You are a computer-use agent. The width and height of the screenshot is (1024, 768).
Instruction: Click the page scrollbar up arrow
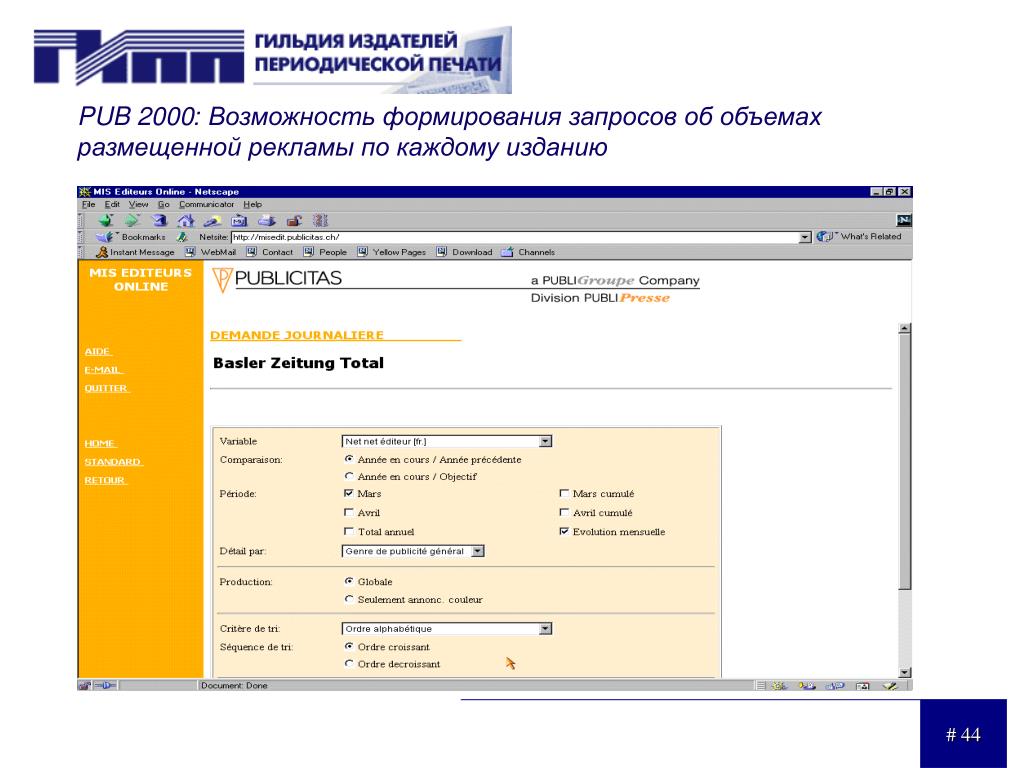click(904, 328)
